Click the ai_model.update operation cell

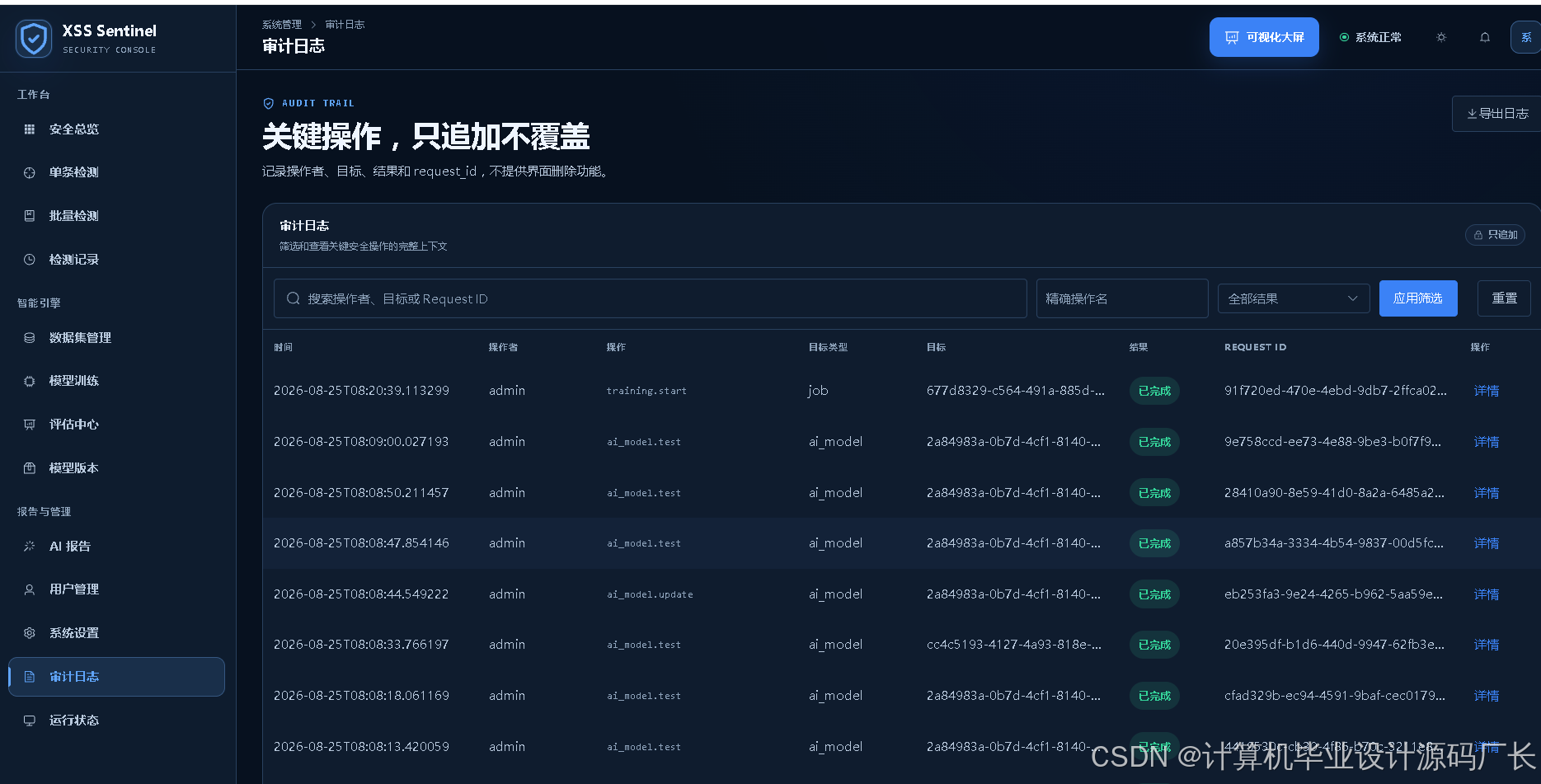[x=650, y=594]
